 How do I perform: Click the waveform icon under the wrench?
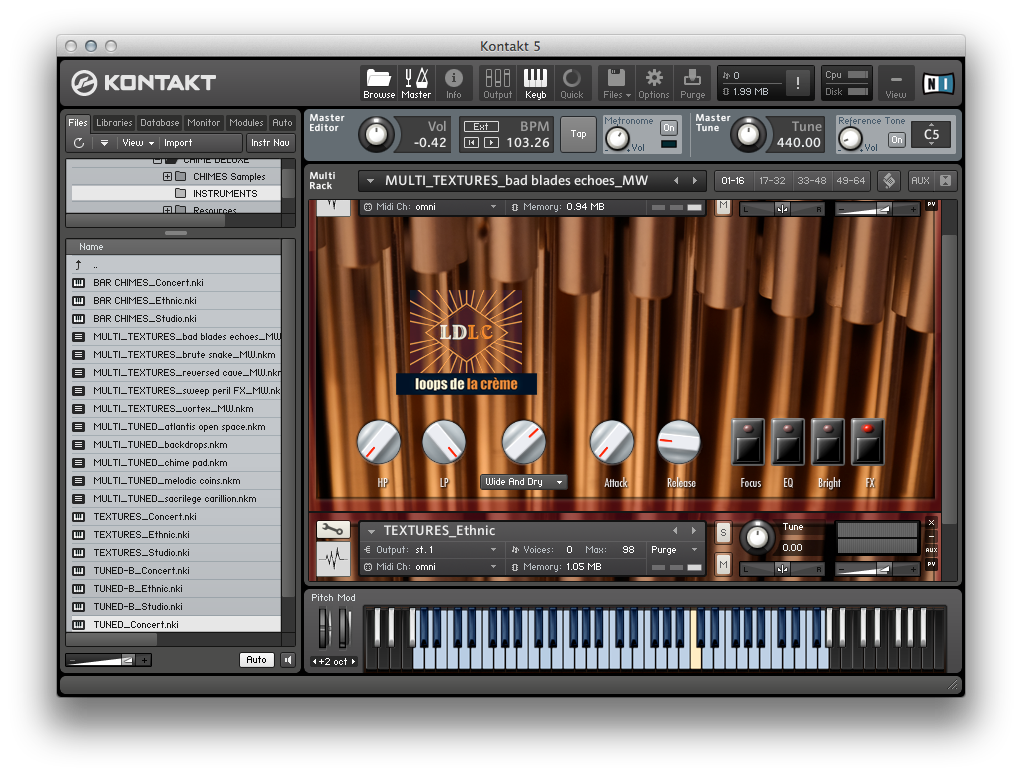click(x=333, y=559)
